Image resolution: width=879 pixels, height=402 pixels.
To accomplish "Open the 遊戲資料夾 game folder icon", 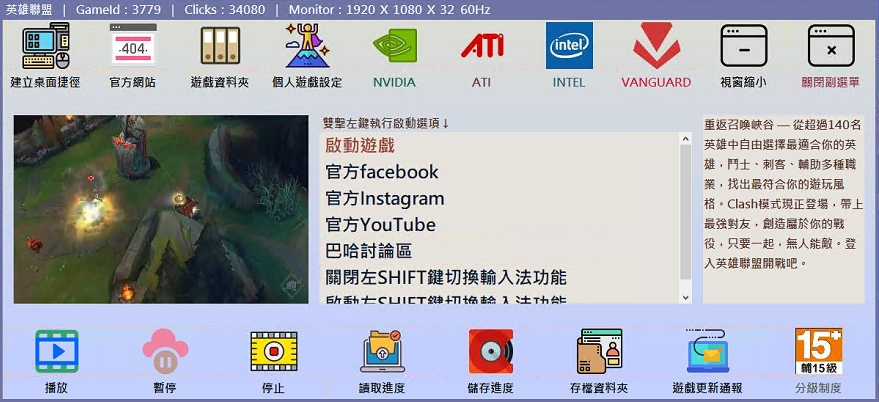I will 220,45.
